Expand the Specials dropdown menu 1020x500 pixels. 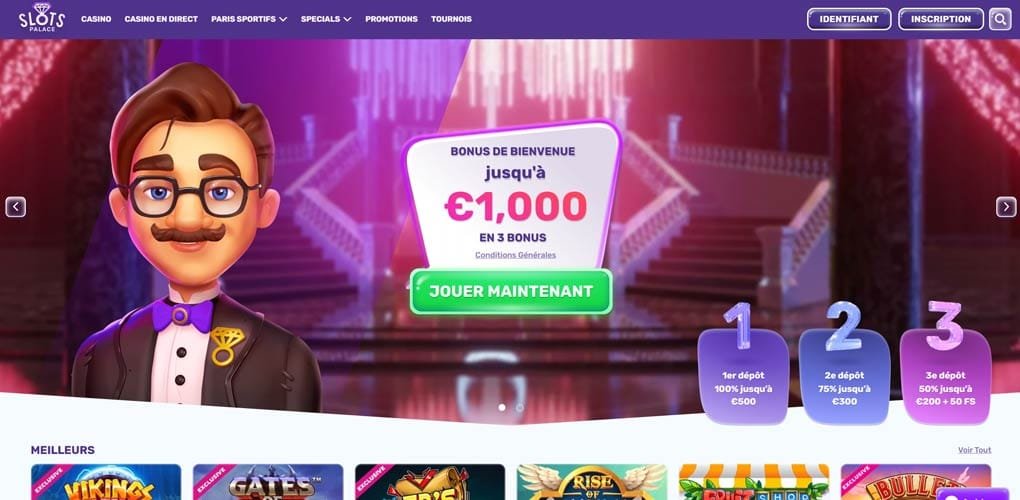[326, 19]
